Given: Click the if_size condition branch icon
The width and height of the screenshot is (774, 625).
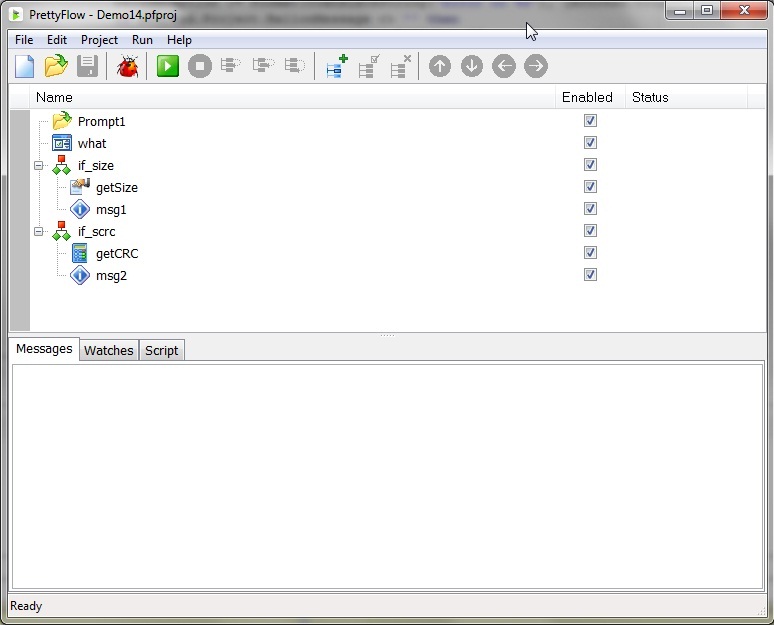Looking at the screenshot, I should (61, 165).
